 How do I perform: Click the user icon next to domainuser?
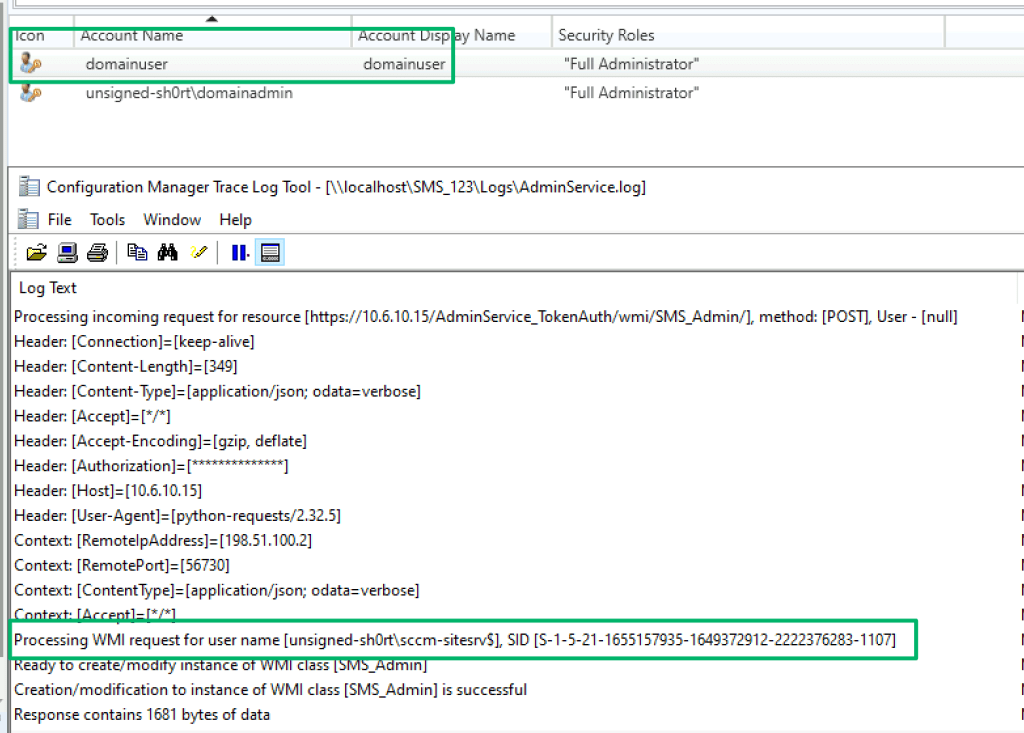click(30, 64)
